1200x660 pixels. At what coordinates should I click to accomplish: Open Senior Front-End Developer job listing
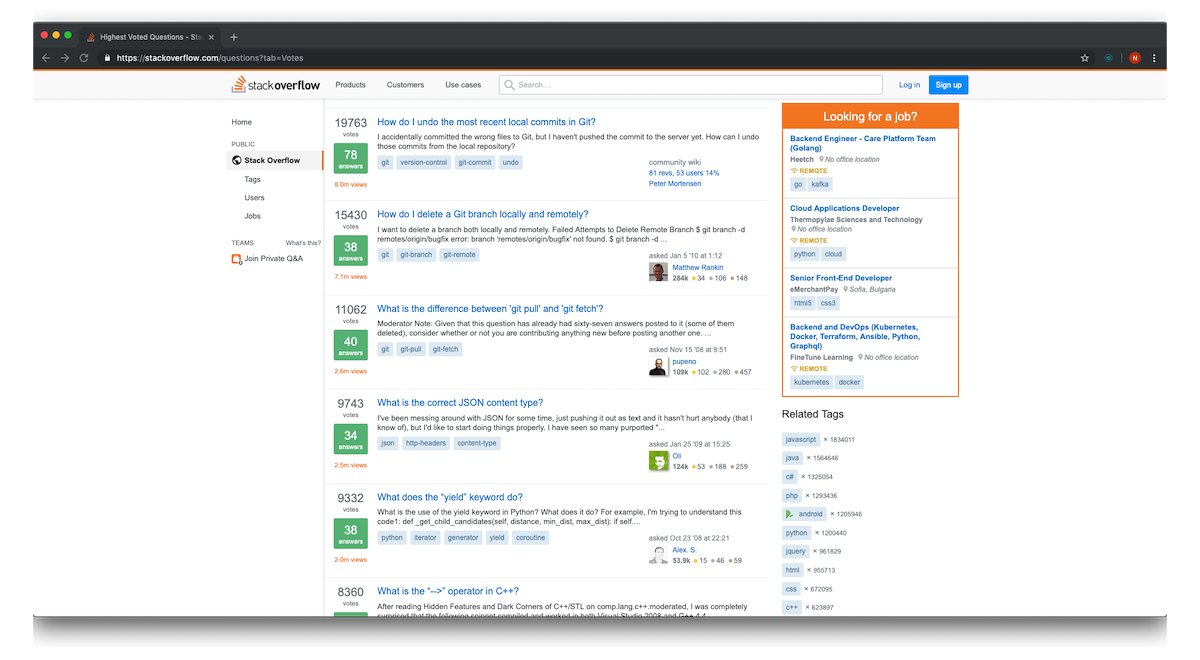click(x=840, y=278)
